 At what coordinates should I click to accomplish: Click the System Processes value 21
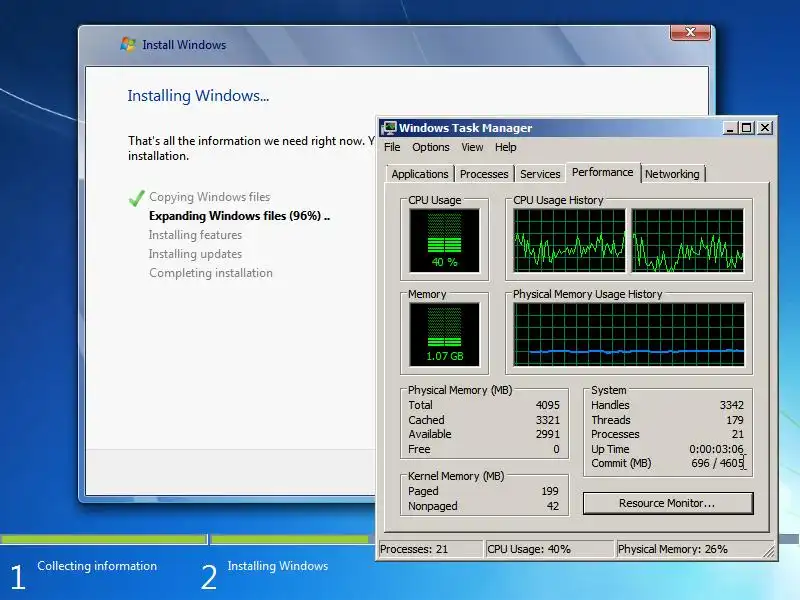[x=738, y=434]
